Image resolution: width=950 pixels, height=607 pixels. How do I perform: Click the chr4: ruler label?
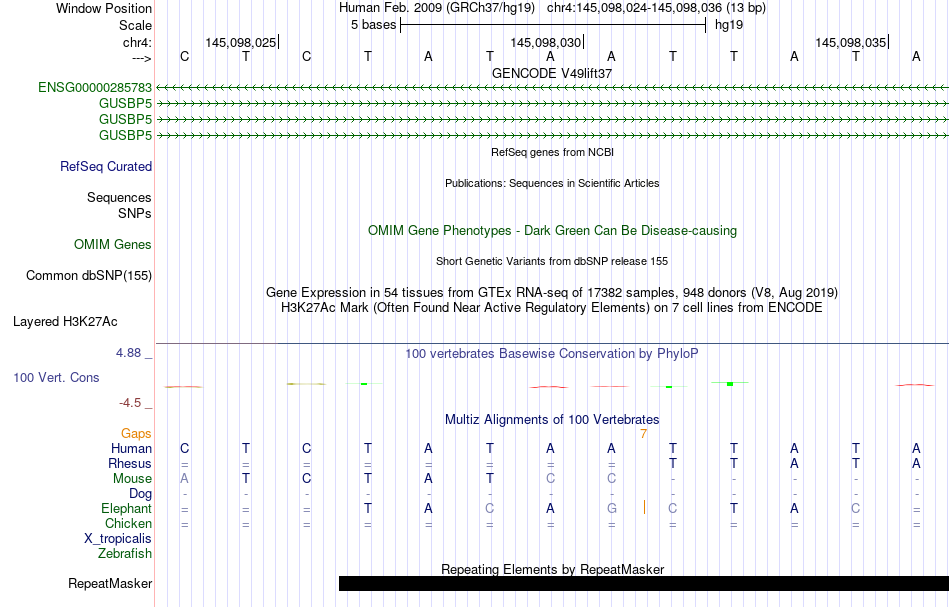(x=137, y=42)
